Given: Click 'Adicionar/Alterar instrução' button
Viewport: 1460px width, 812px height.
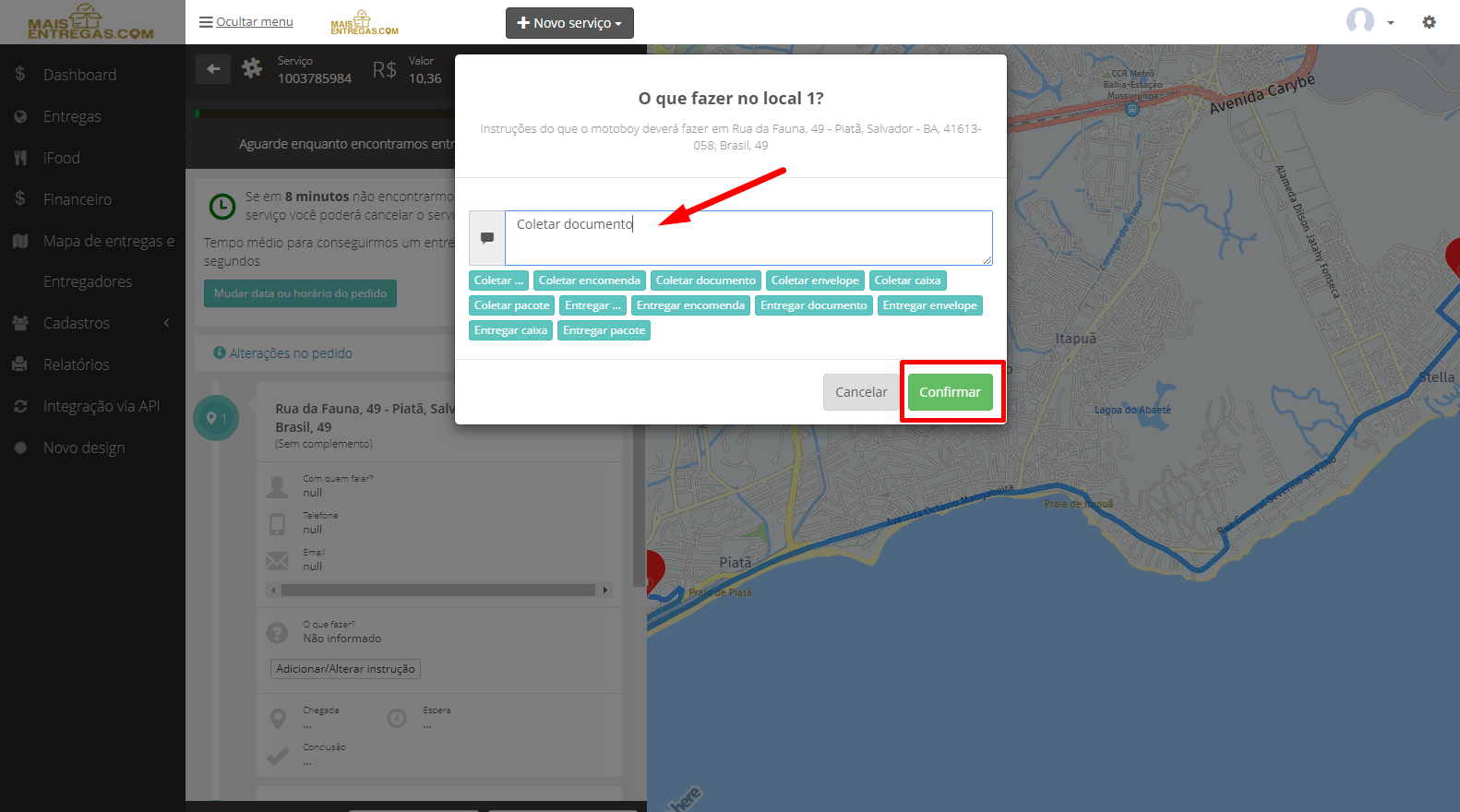Looking at the screenshot, I should tap(345, 669).
